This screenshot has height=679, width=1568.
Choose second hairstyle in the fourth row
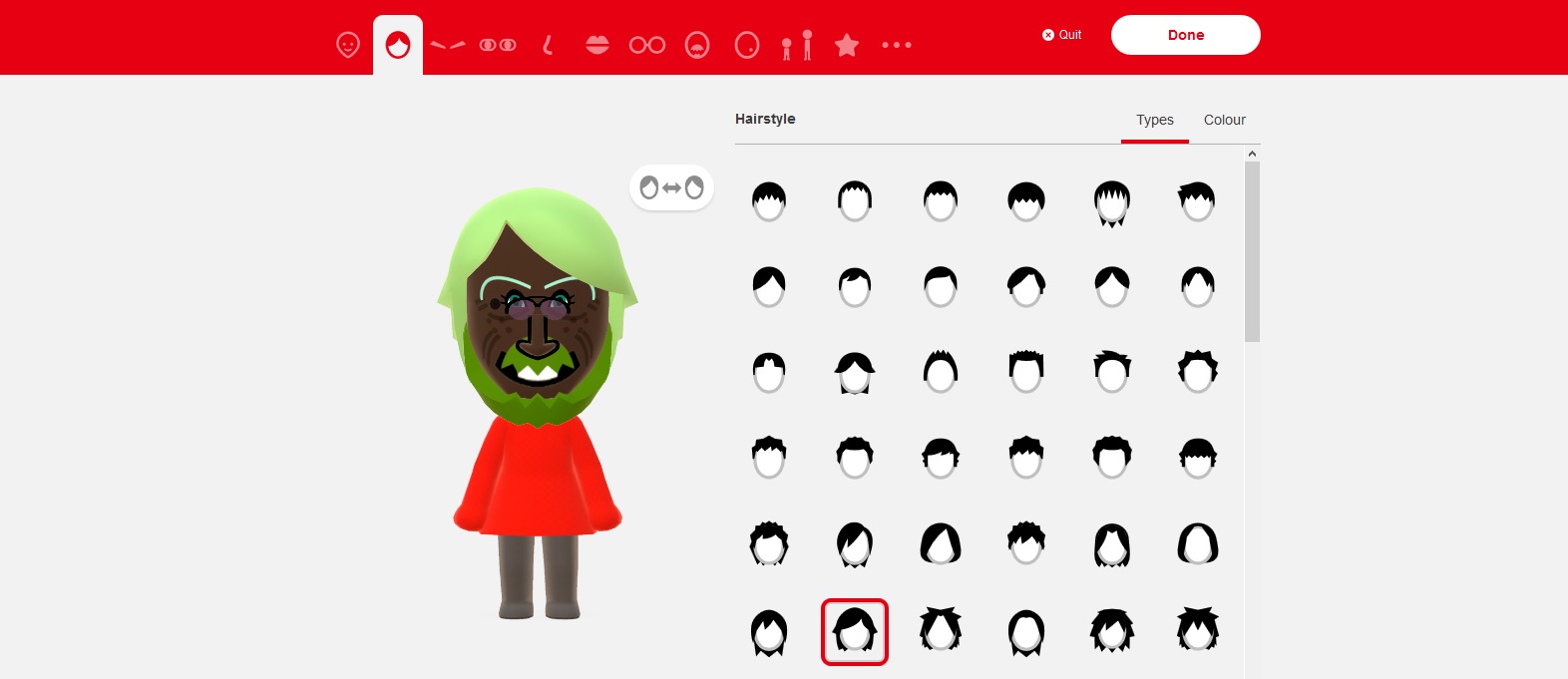coord(855,458)
